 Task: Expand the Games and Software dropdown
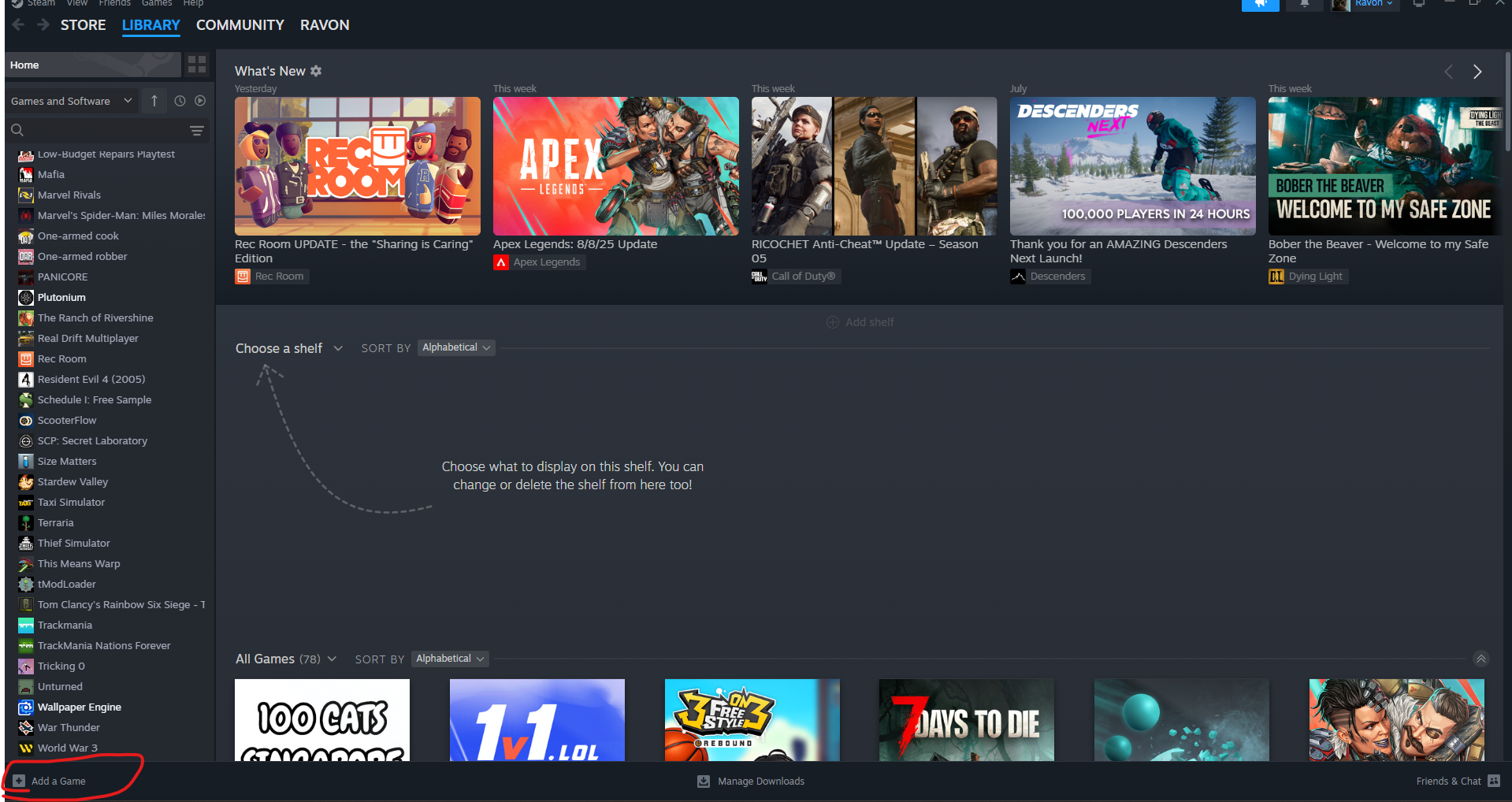(x=72, y=101)
